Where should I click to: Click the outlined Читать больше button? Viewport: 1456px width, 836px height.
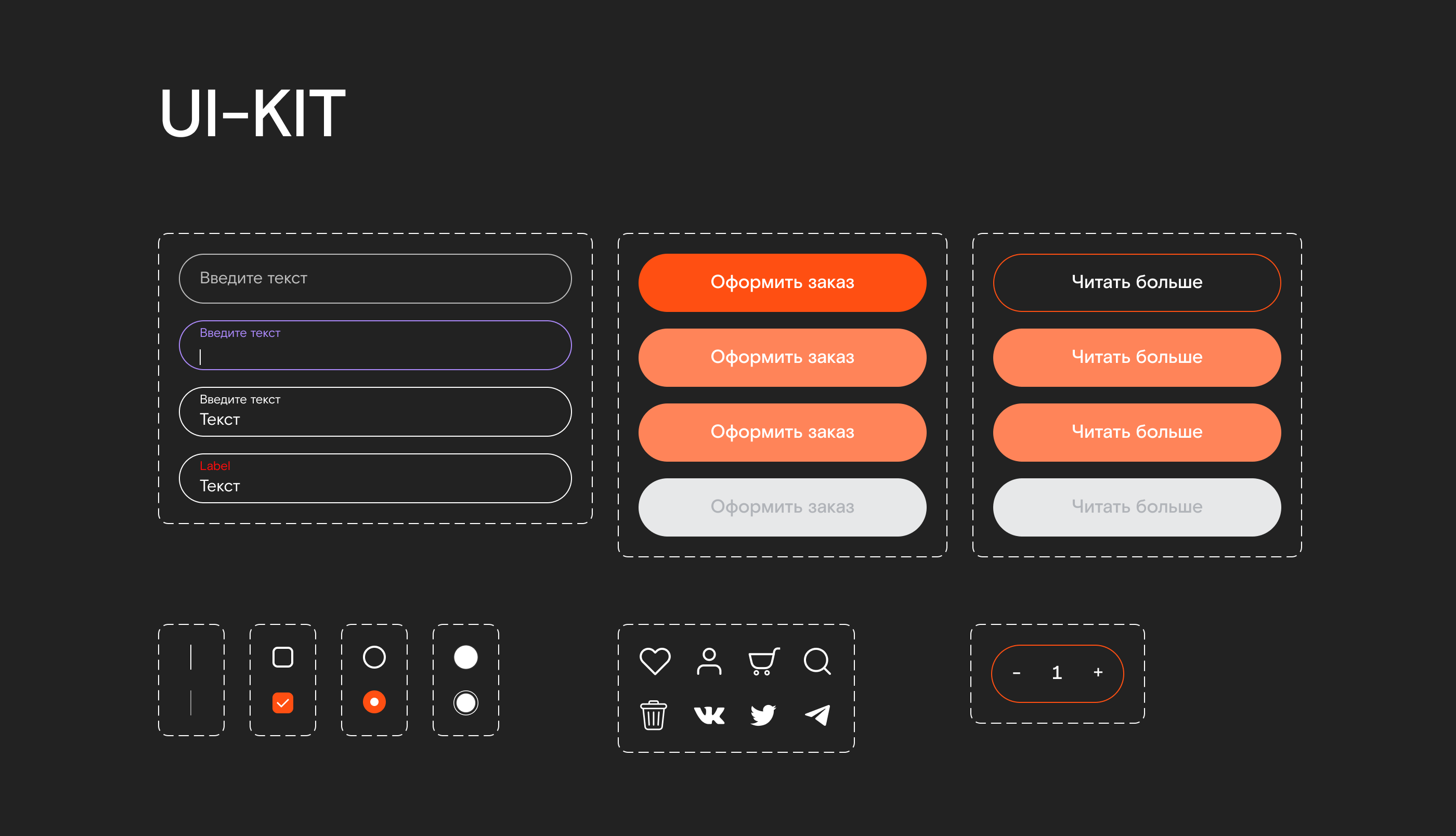click(1136, 282)
